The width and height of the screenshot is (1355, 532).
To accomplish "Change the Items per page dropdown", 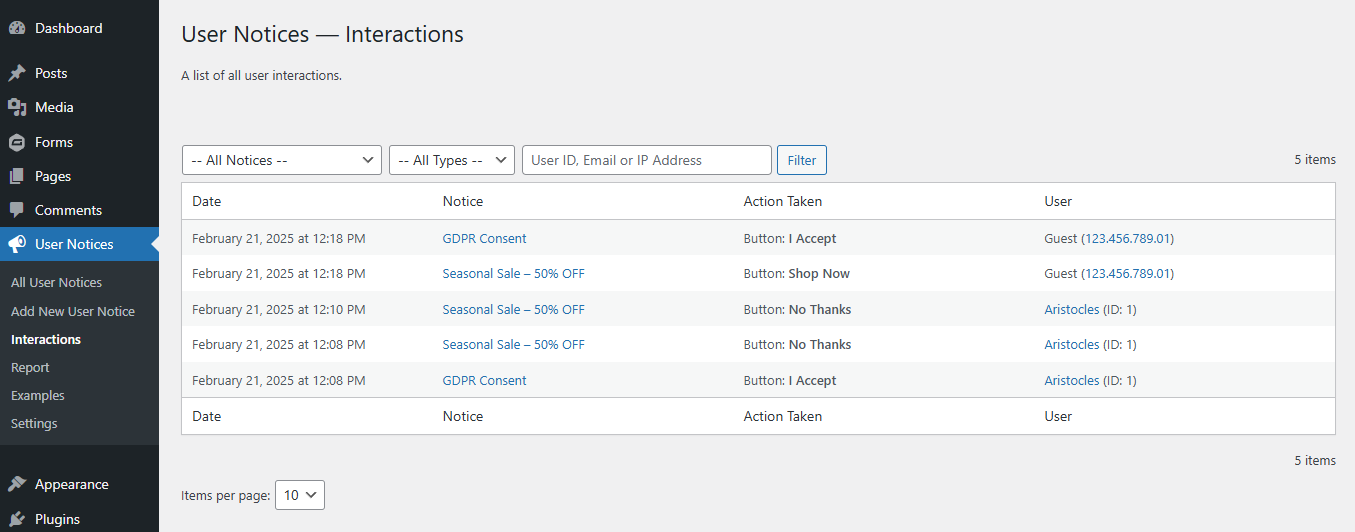I will pos(299,495).
